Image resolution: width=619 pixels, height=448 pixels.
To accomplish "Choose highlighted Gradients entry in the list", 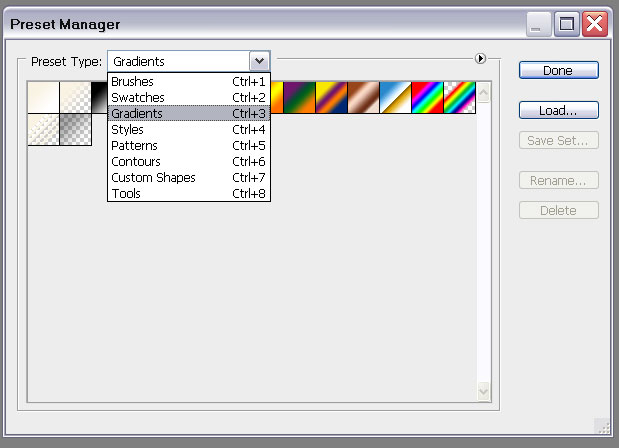I will click(189, 113).
